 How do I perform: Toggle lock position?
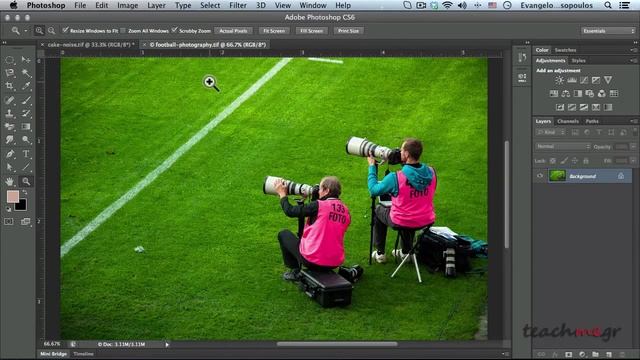(575, 161)
